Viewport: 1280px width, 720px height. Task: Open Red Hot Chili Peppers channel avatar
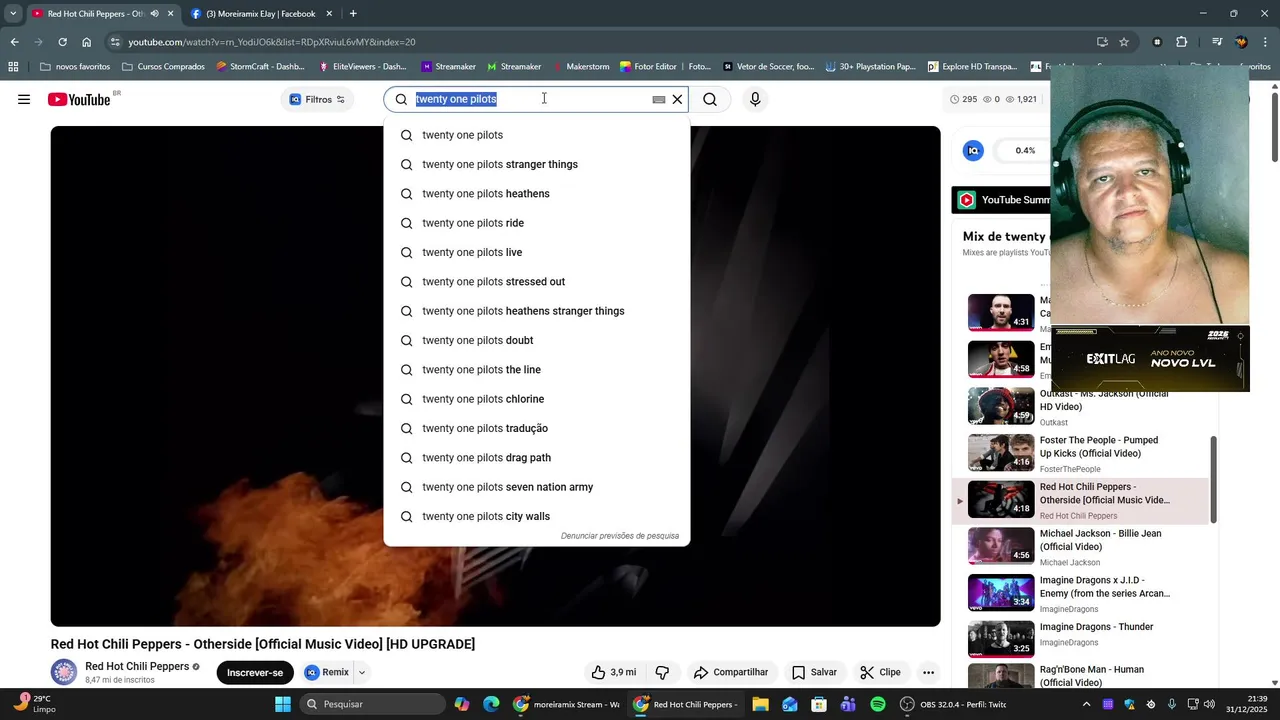coord(64,672)
